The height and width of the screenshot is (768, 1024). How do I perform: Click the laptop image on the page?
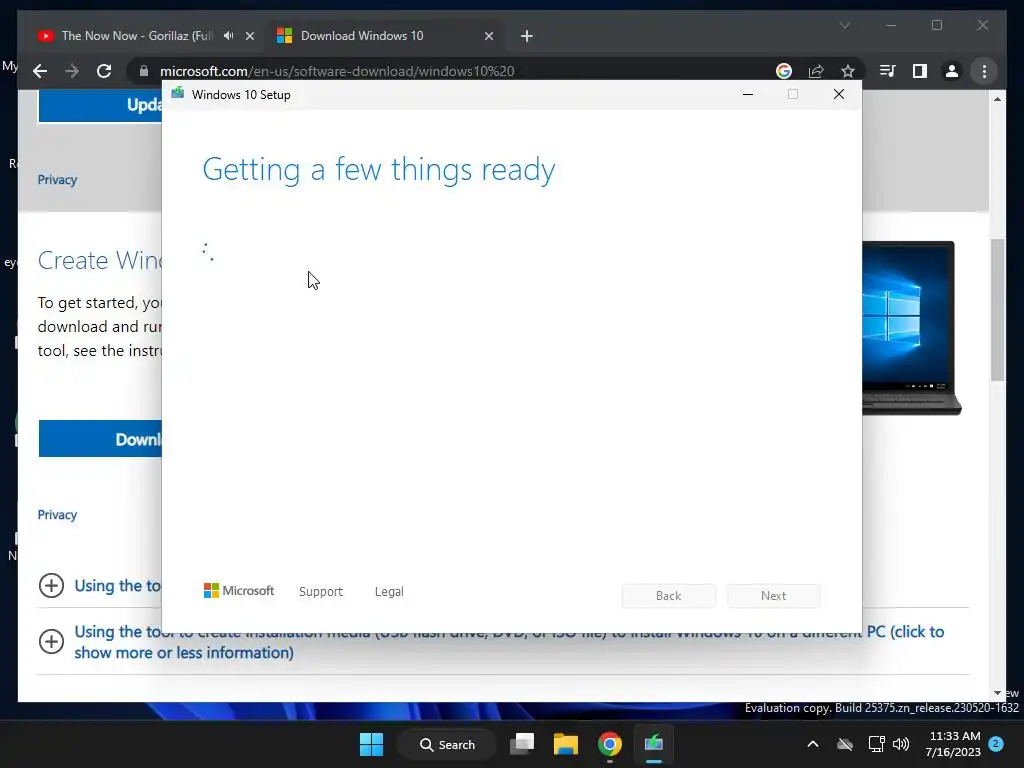912,328
